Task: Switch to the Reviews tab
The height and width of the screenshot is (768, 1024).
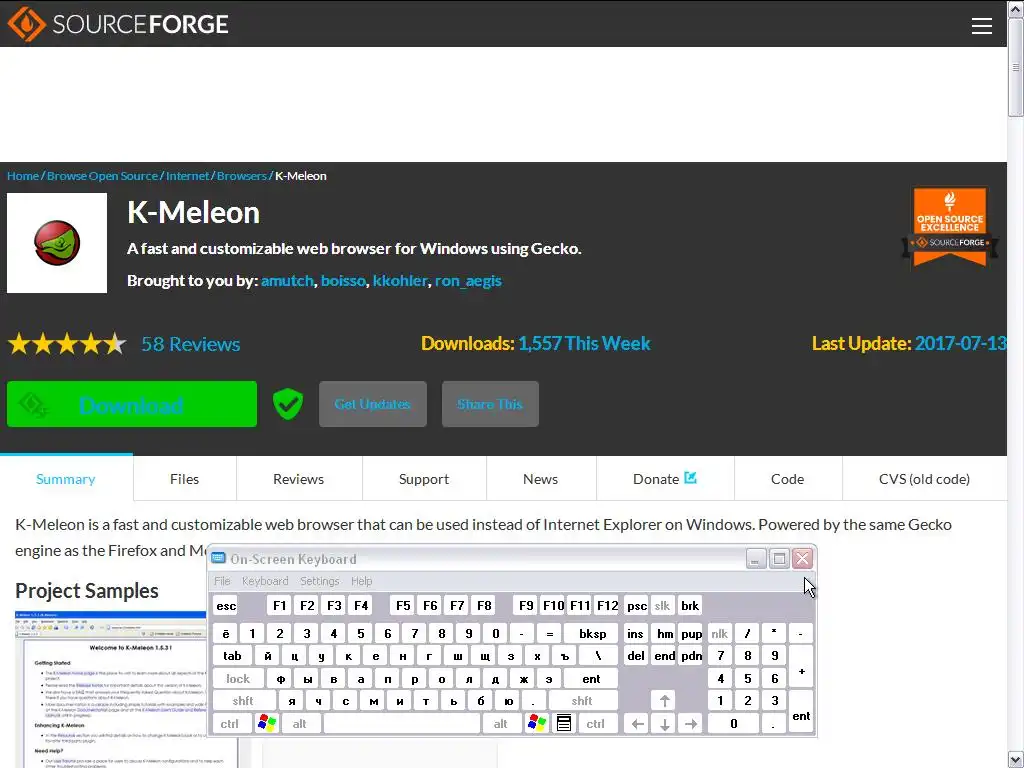Action: [298, 479]
